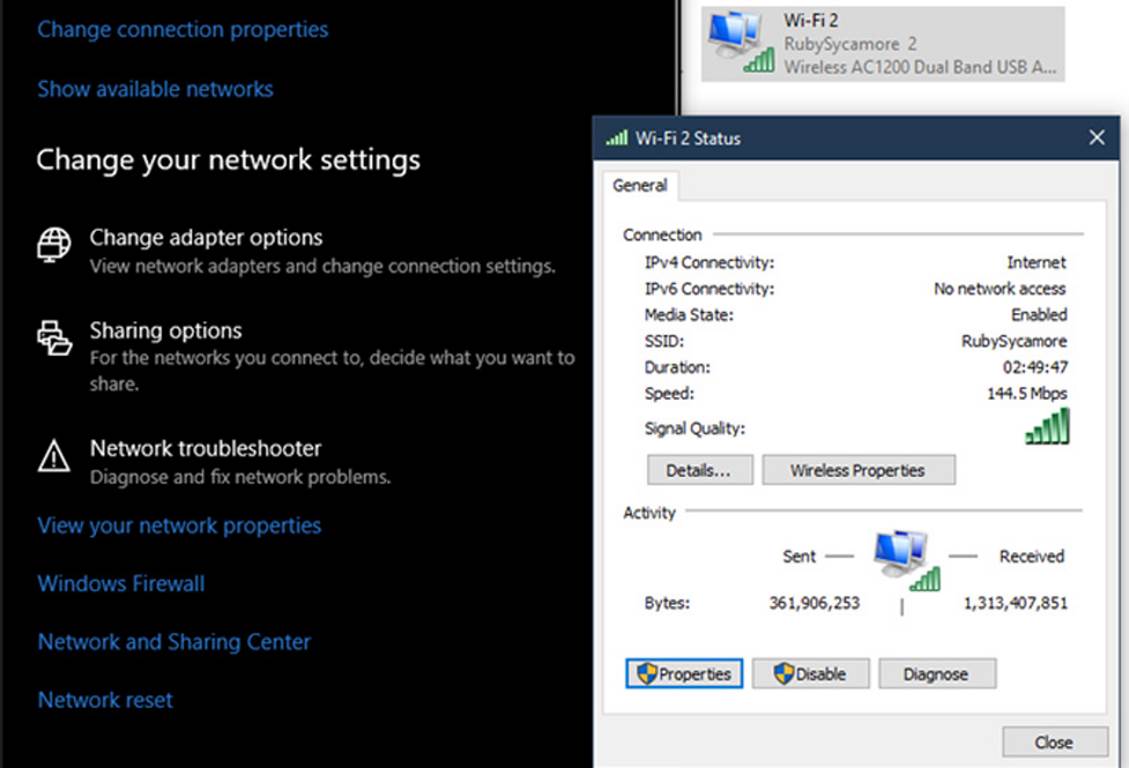Click the green Signal Quality bars indicator
The height and width of the screenshot is (768, 1129).
pos(1047,427)
